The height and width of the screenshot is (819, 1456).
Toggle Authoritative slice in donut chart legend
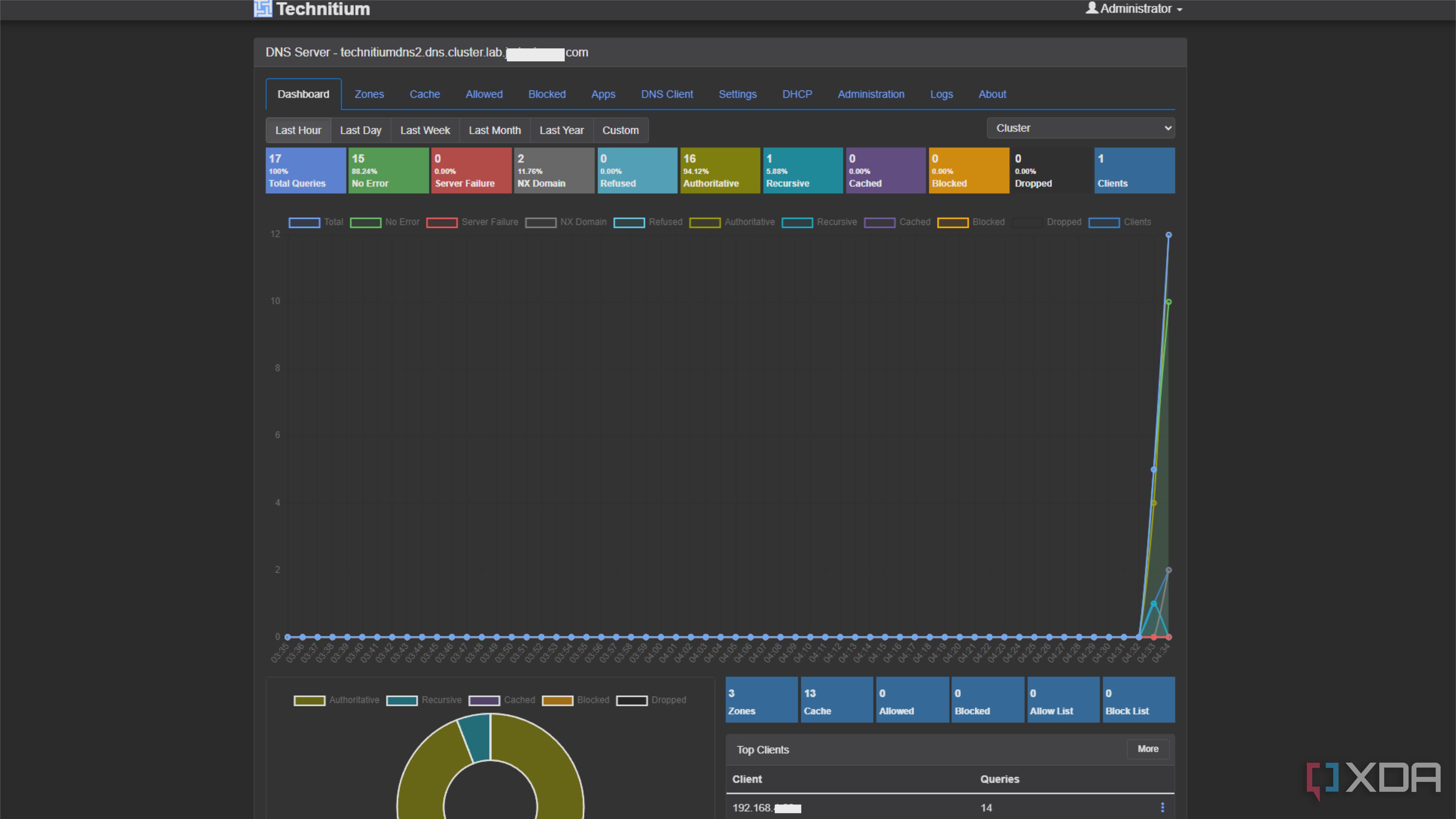click(336, 700)
